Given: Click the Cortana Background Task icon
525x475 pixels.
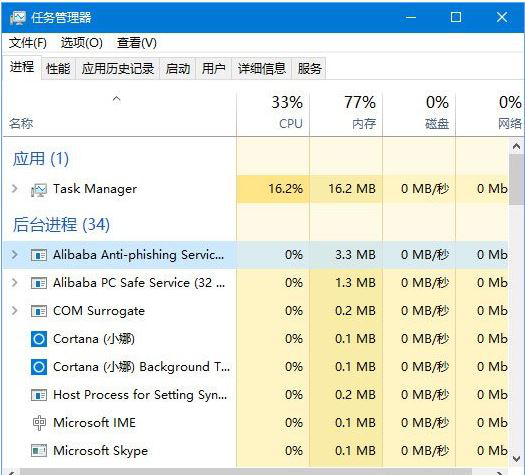Looking at the screenshot, I should pyautogui.click(x=39, y=367).
